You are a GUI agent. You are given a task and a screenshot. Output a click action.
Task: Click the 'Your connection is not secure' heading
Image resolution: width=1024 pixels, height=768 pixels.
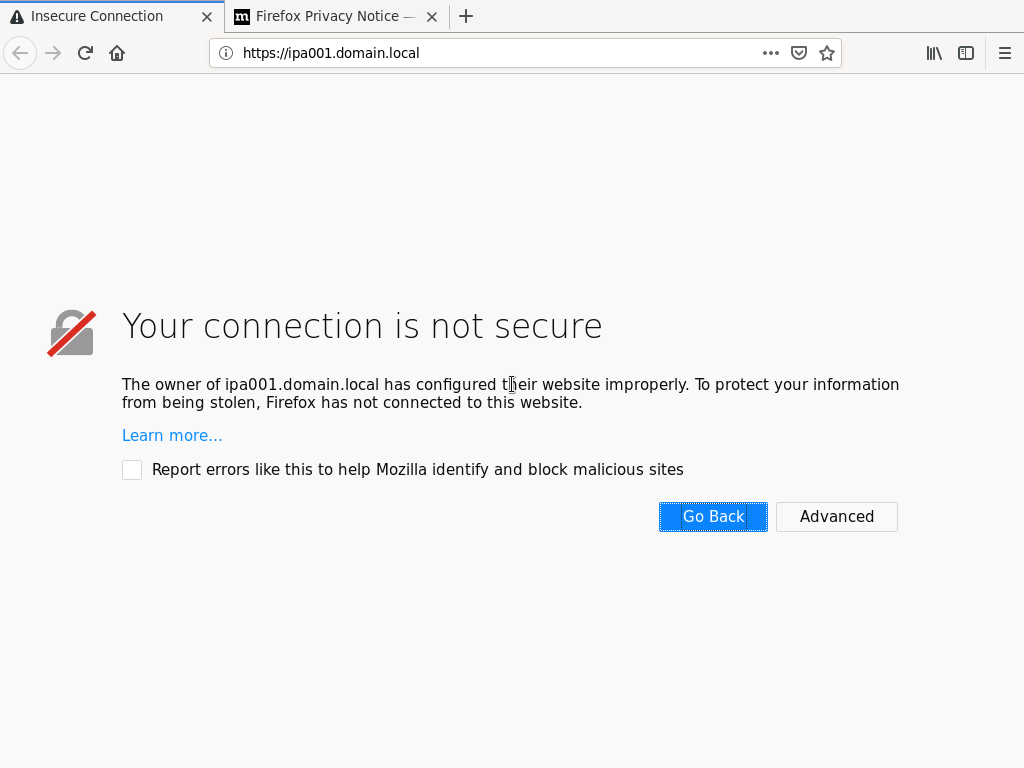tap(362, 325)
